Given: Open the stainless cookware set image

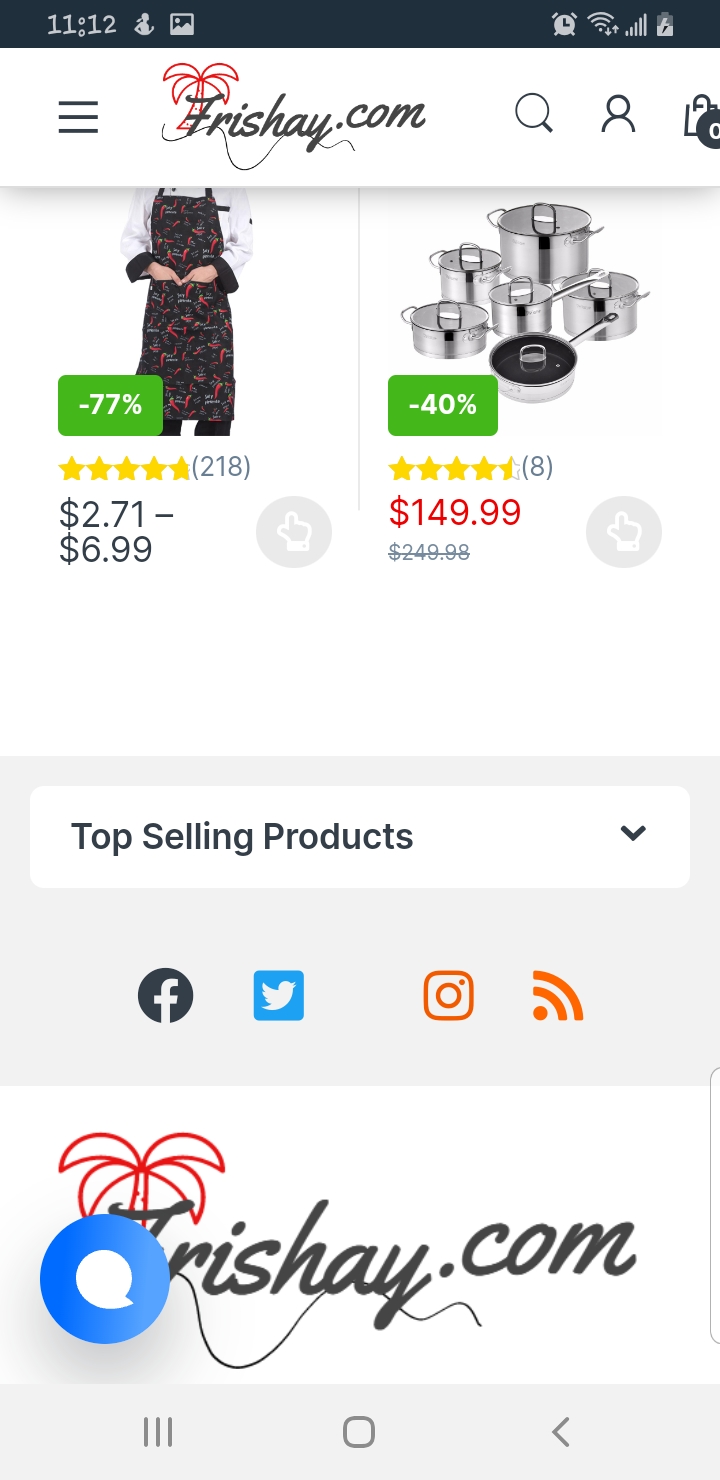Looking at the screenshot, I should point(524,305).
